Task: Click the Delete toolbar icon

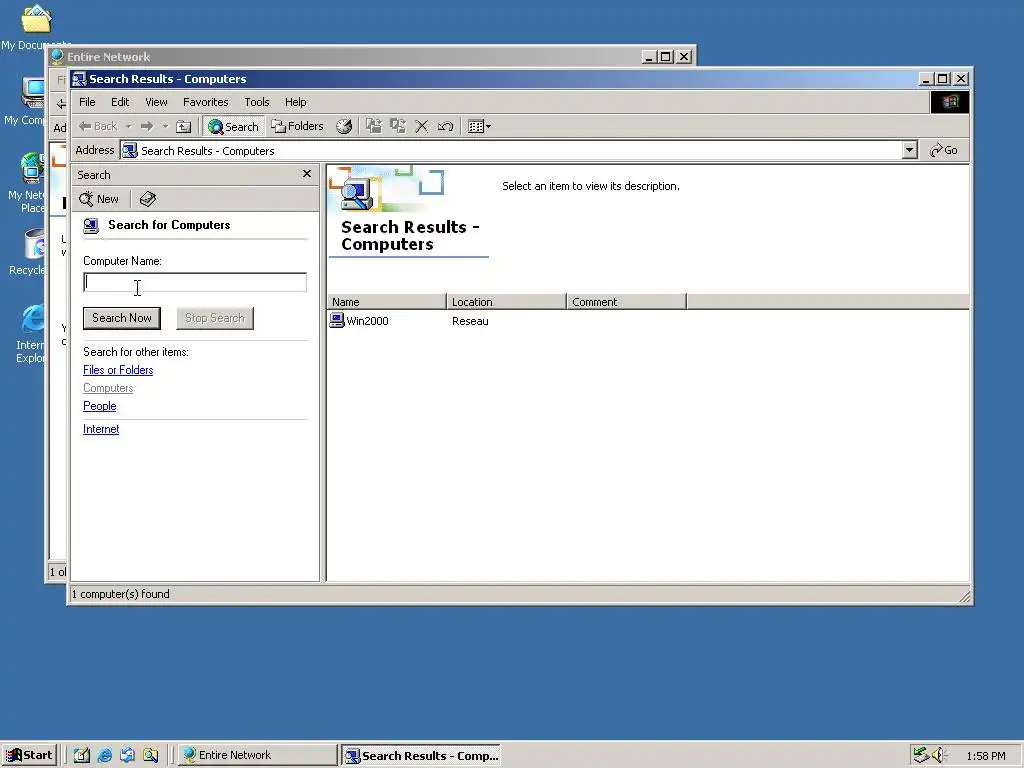Action: (422, 127)
